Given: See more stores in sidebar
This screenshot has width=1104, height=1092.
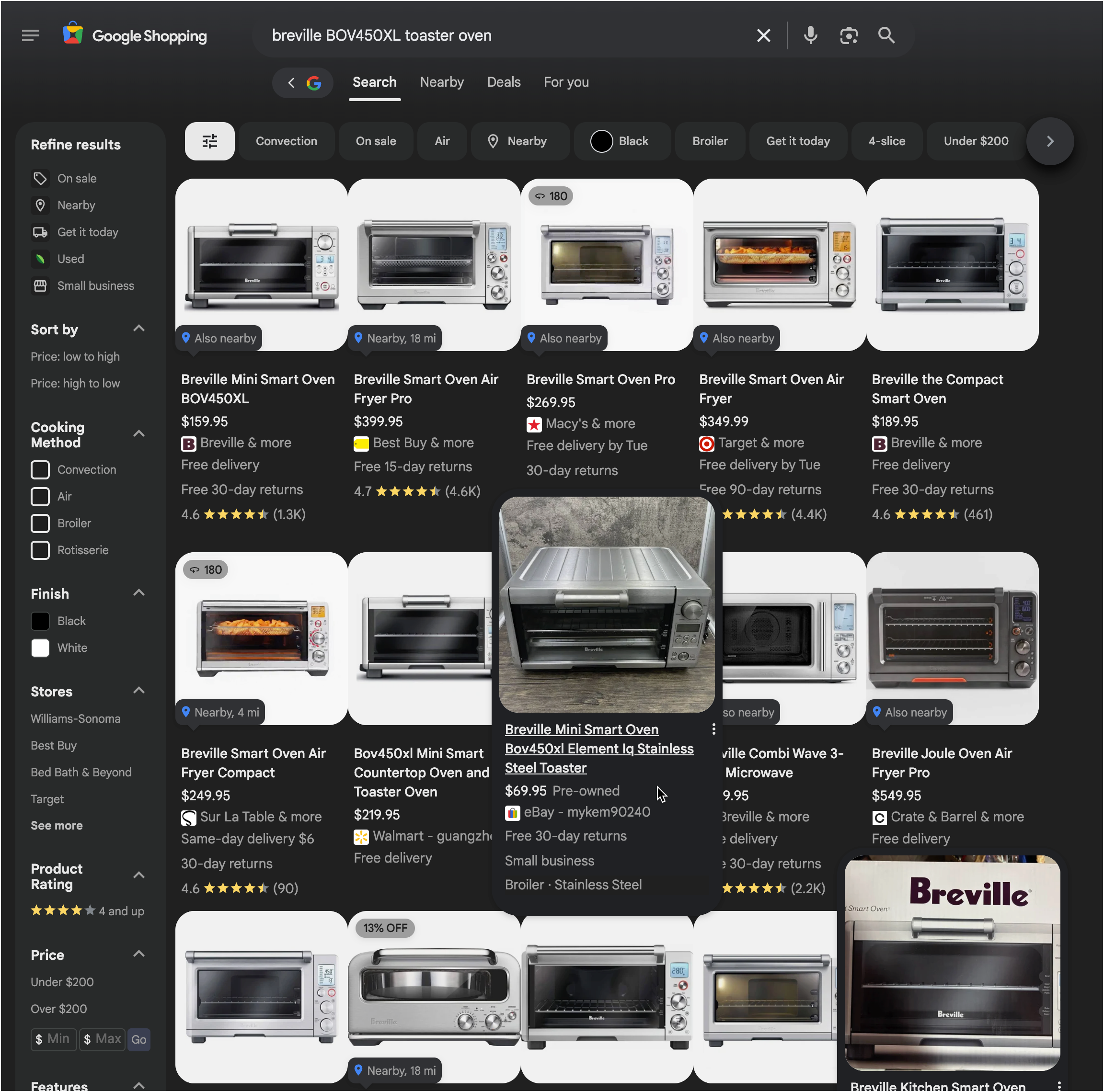Looking at the screenshot, I should 57,825.
